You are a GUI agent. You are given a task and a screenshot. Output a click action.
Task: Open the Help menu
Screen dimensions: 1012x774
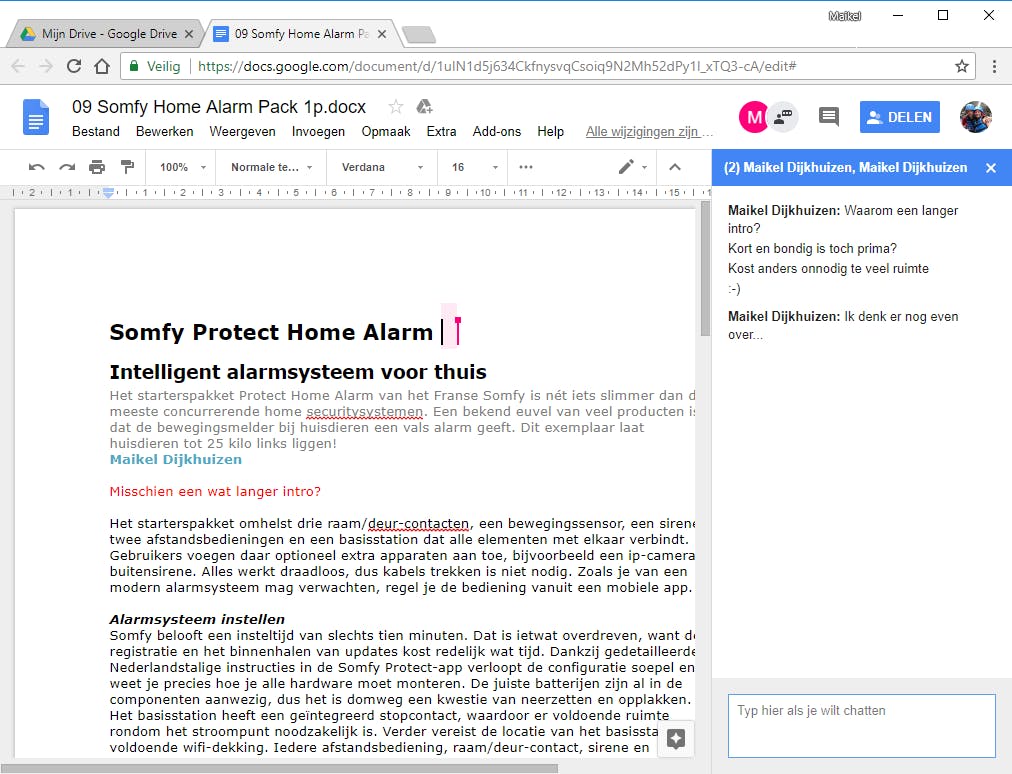coord(551,132)
